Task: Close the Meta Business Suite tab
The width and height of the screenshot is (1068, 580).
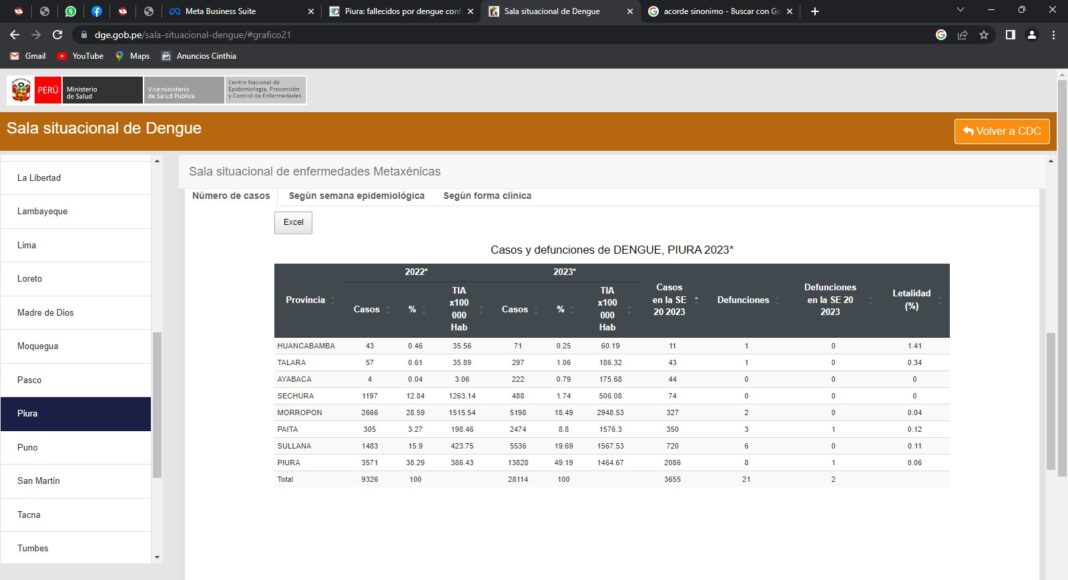Action: [311, 12]
